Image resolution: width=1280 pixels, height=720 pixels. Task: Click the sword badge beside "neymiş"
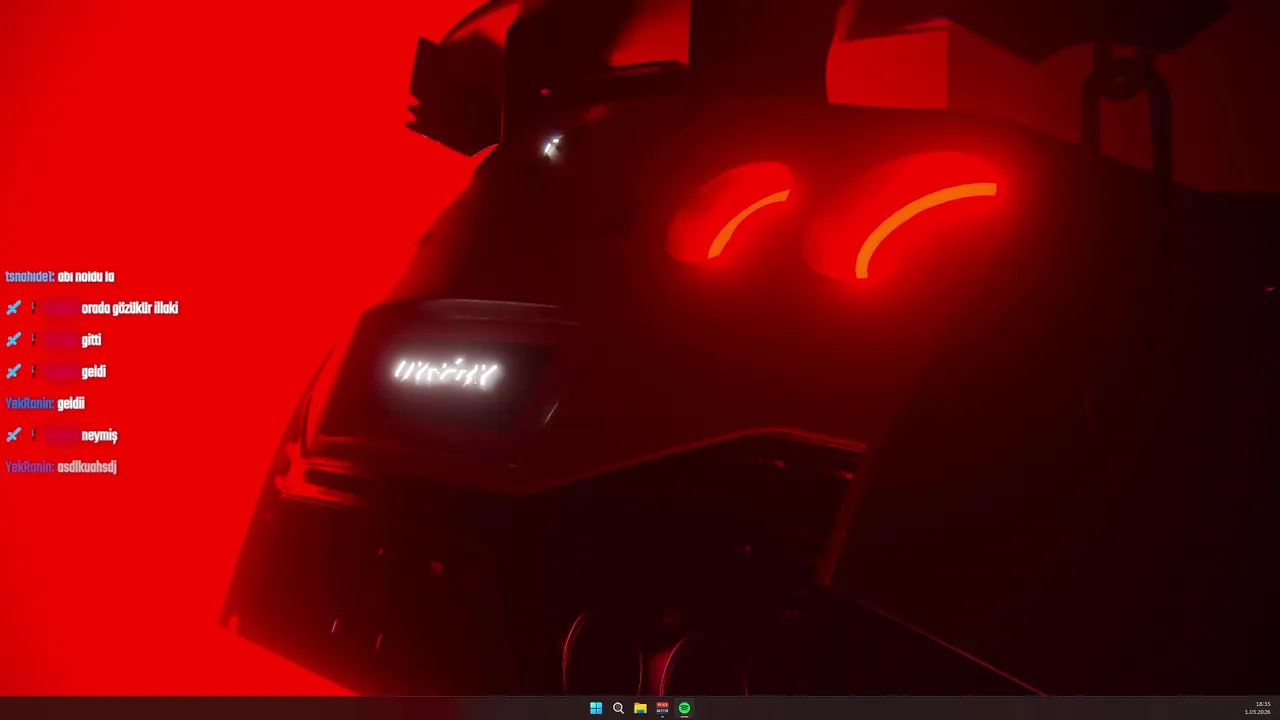(x=13, y=435)
